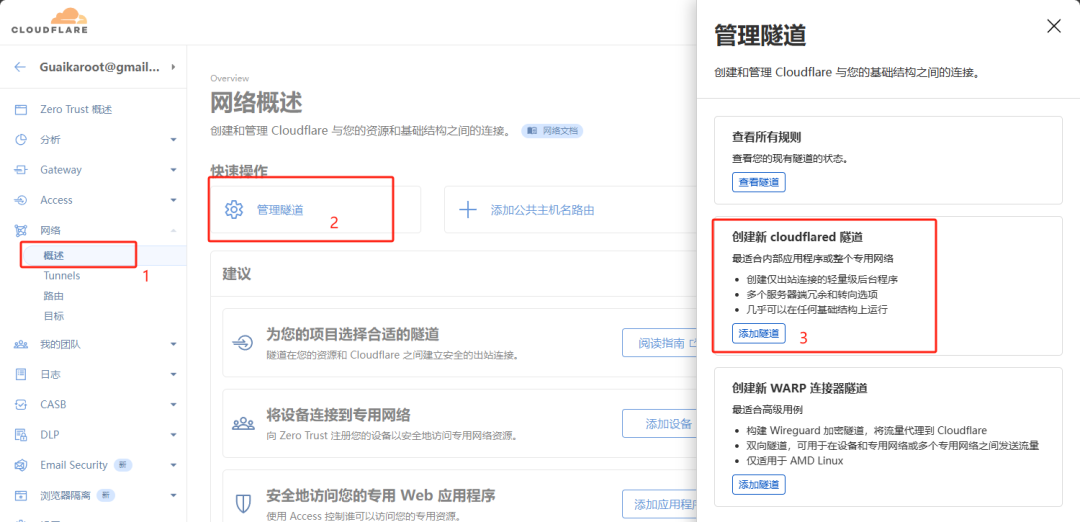Click the plus icon for 添加公共主机名路由
The width and height of the screenshot is (1080, 522).
coord(467,210)
